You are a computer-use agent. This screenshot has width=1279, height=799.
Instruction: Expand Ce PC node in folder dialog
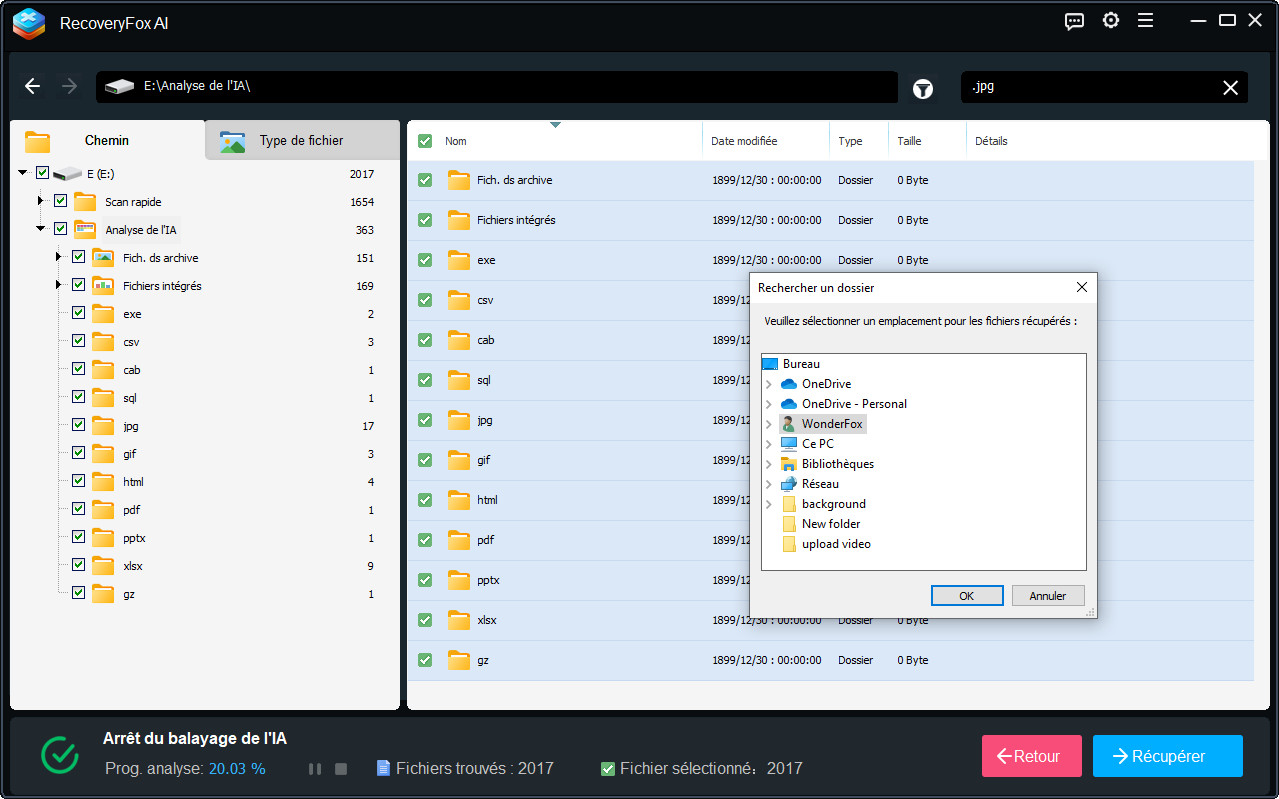pyautogui.click(x=769, y=444)
